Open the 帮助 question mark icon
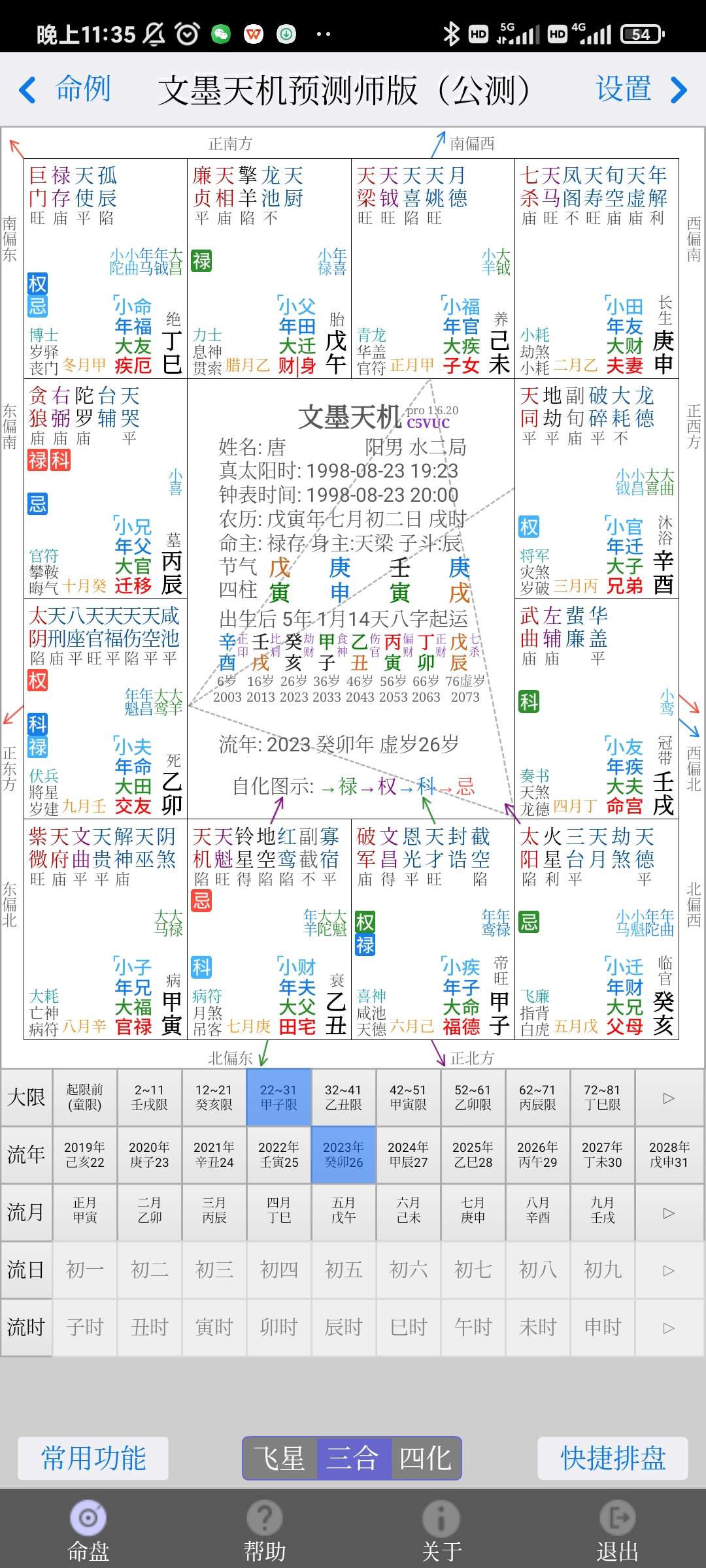The height and width of the screenshot is (1568, 706). click(264, 1518)
